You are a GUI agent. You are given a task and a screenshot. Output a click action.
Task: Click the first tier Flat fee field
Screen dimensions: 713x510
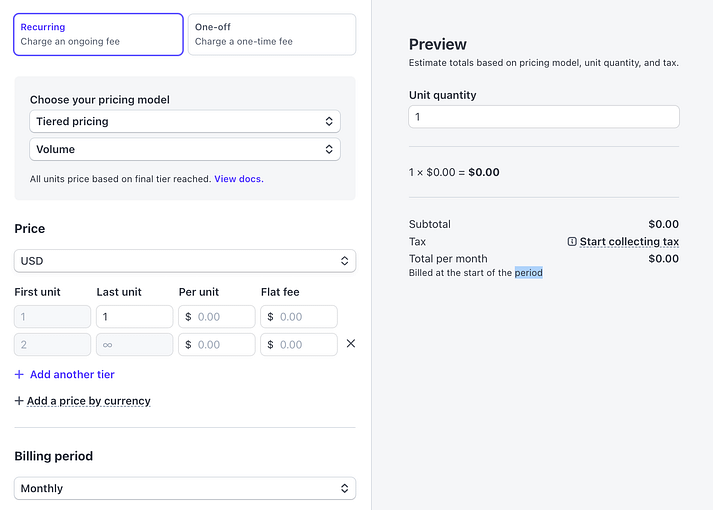(304, 317)
